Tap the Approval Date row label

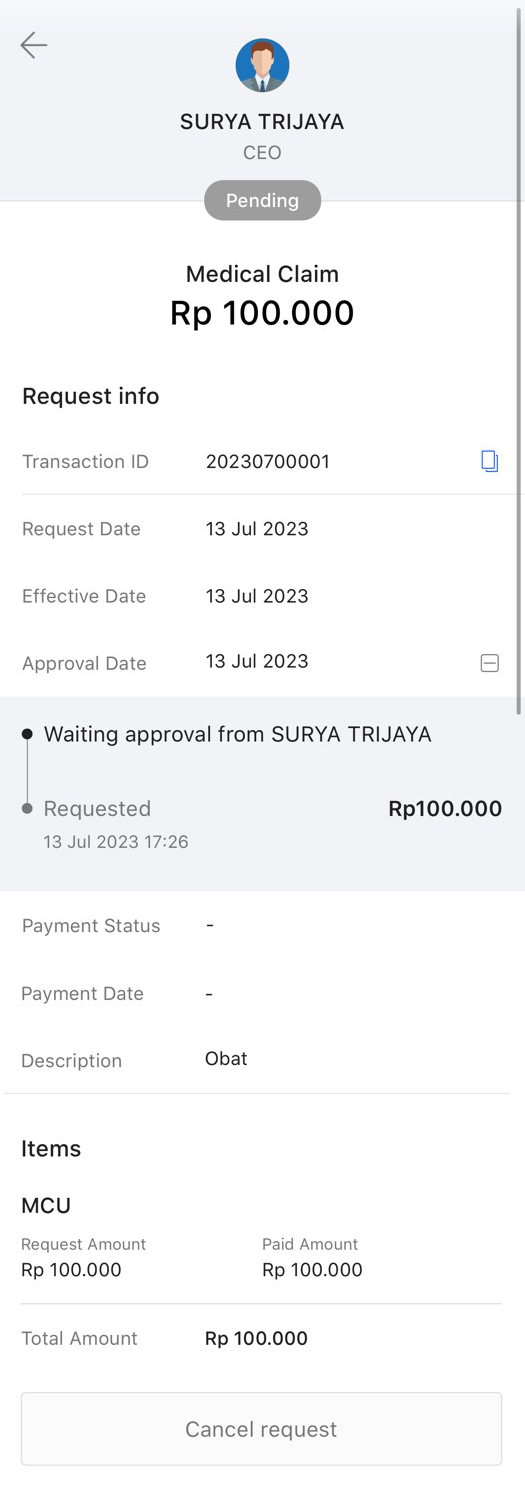point(84,663)
